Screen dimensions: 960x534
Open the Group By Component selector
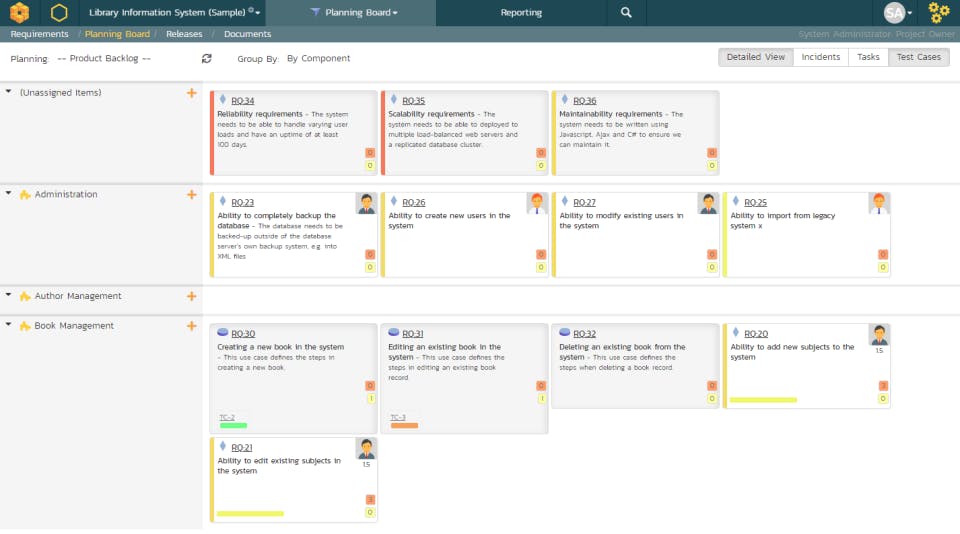click(318, 58)
